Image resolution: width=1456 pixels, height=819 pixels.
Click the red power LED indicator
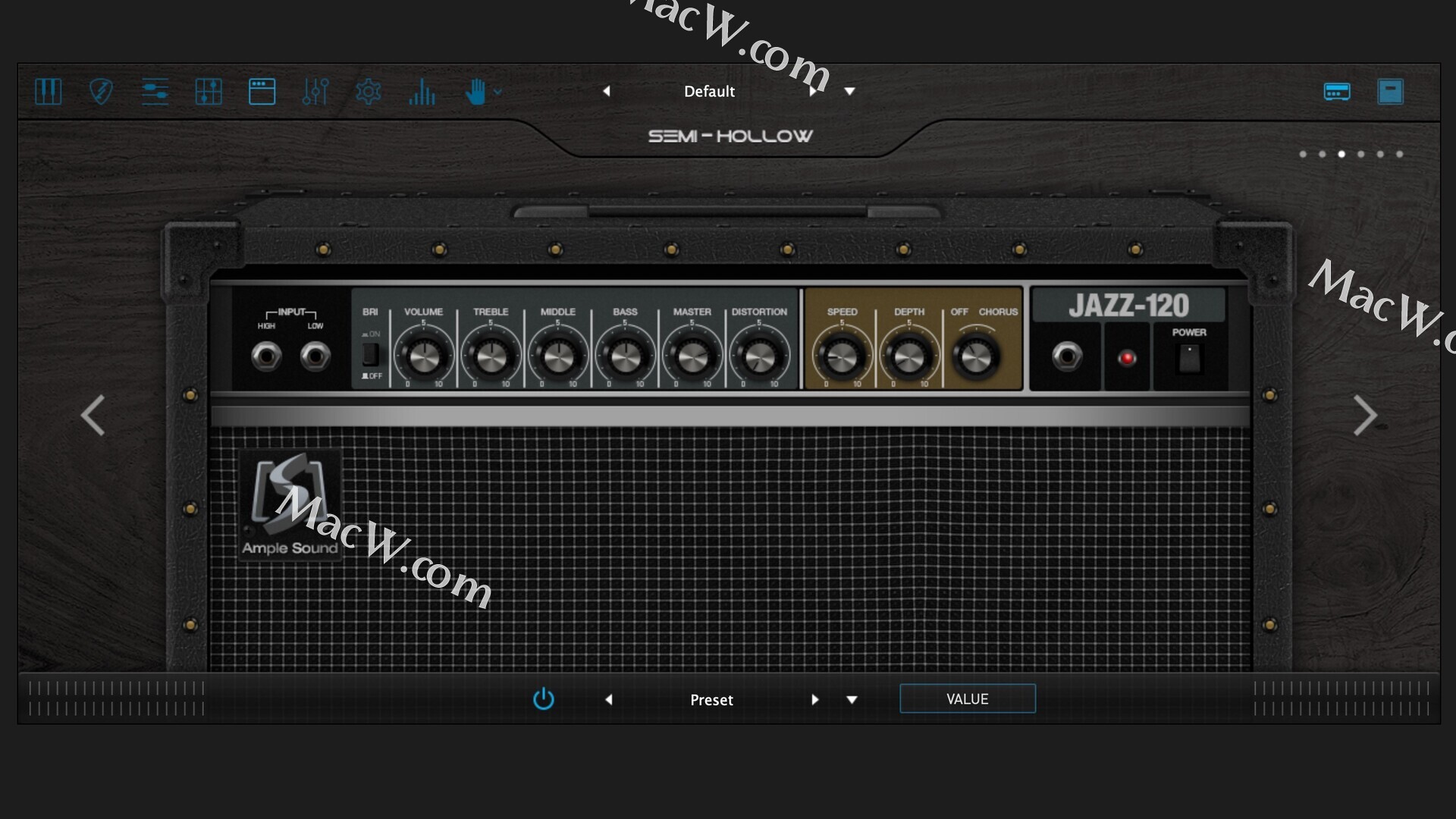click(x=1127, y=358)
